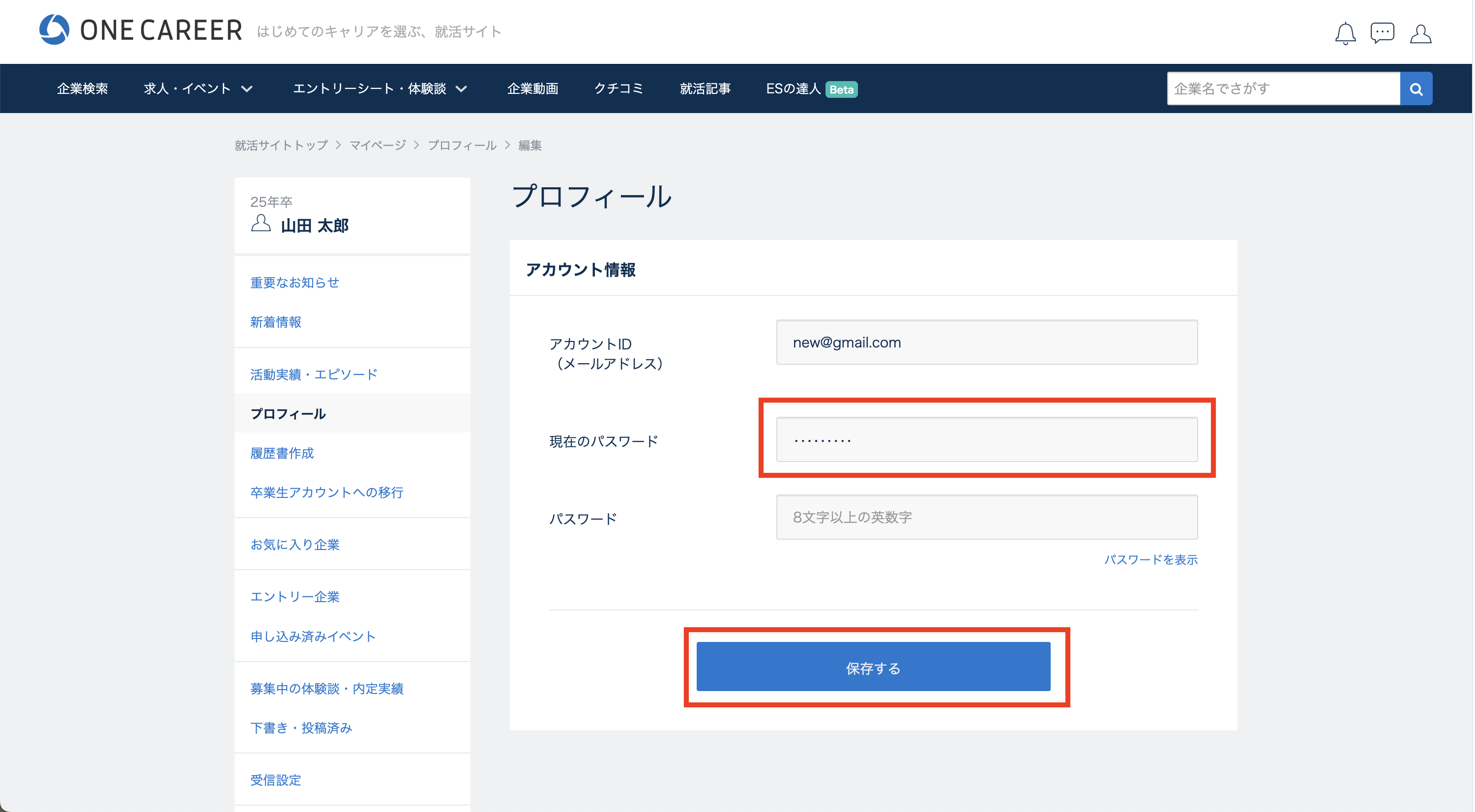Open the messages chat bubble icon
This screenshot has height=812, width=1475.
(1382, 32)
